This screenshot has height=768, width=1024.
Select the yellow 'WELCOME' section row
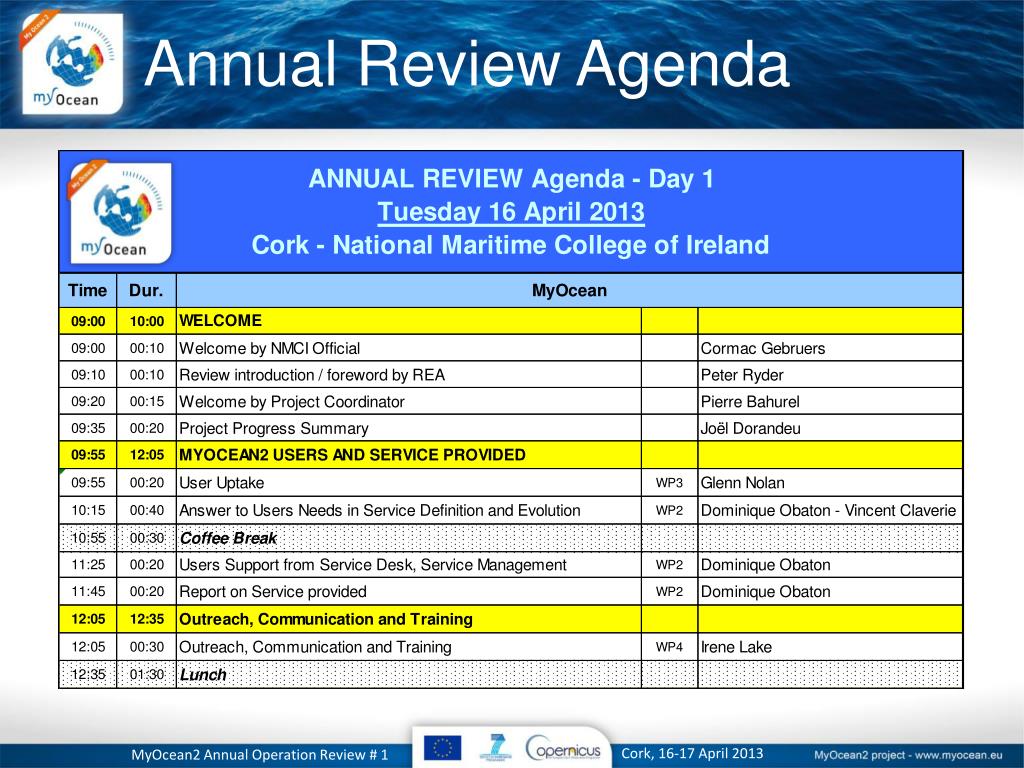coord(511,321)
